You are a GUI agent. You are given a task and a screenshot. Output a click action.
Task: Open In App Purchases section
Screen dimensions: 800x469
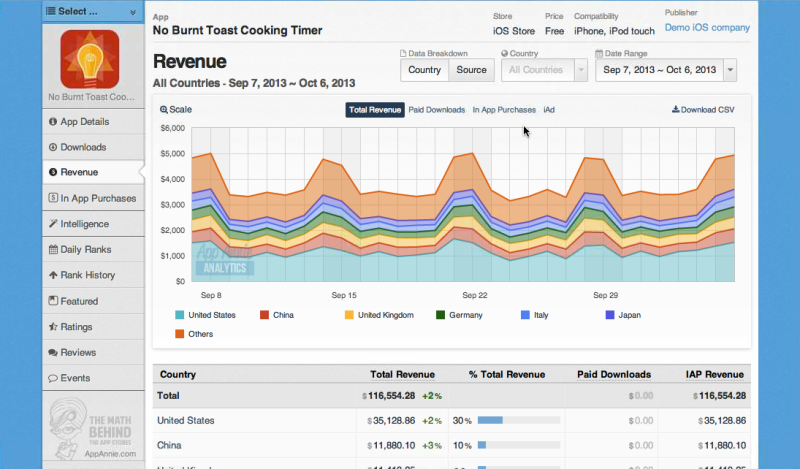click(93, 198)
